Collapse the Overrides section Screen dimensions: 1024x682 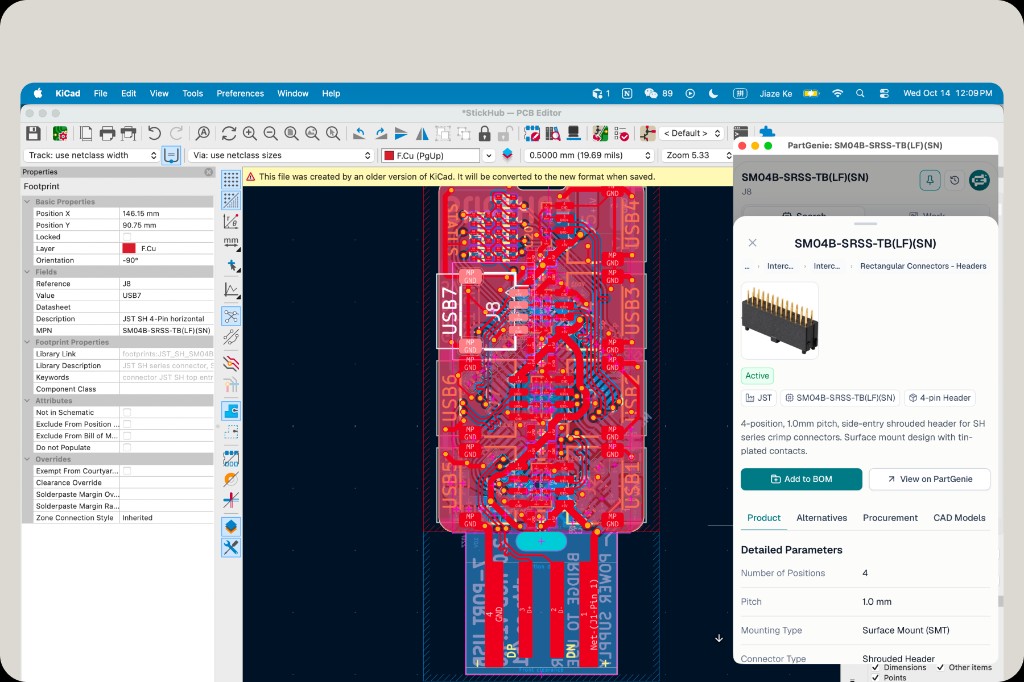(27, 459)
